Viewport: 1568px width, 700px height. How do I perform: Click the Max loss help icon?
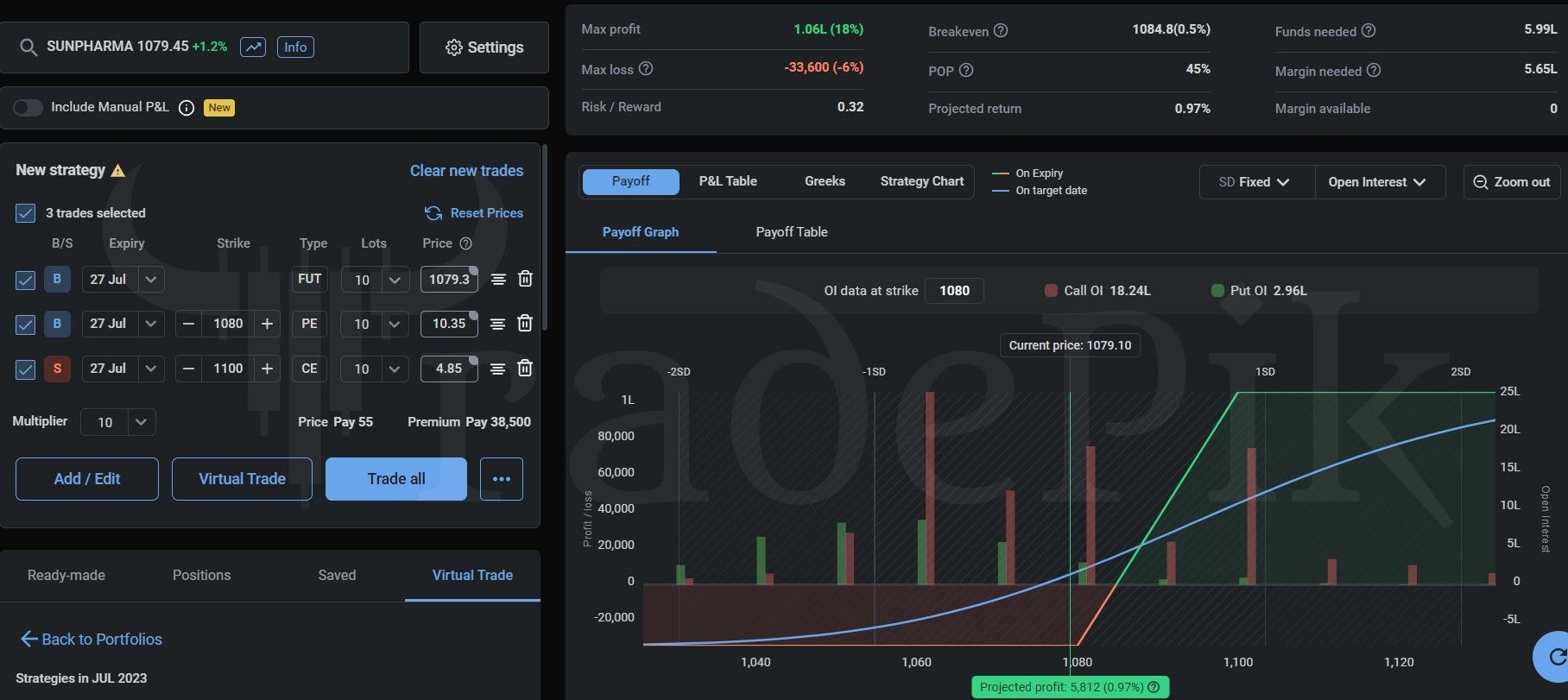click(646, 68)
